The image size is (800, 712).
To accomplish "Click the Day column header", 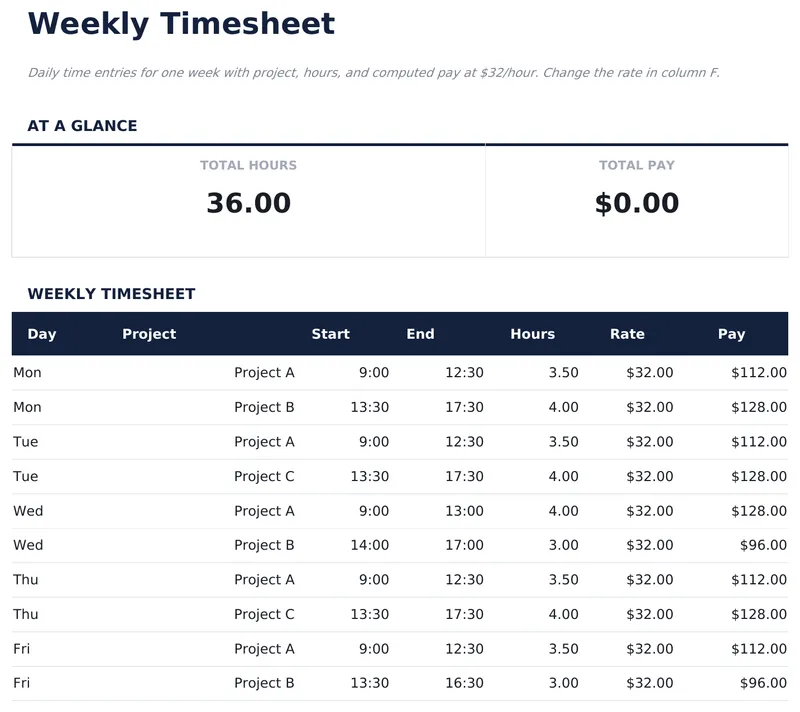I will [42, 334].
